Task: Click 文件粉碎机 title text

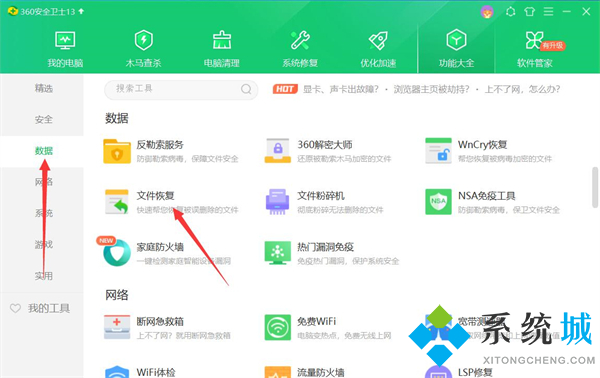Action: coord(321,196)
